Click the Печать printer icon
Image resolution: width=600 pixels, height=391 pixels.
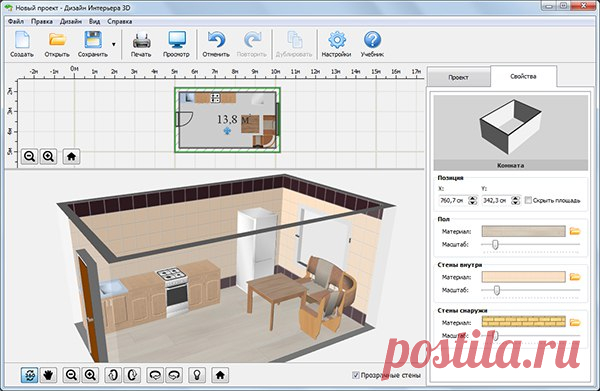click(x=142, y=40)
